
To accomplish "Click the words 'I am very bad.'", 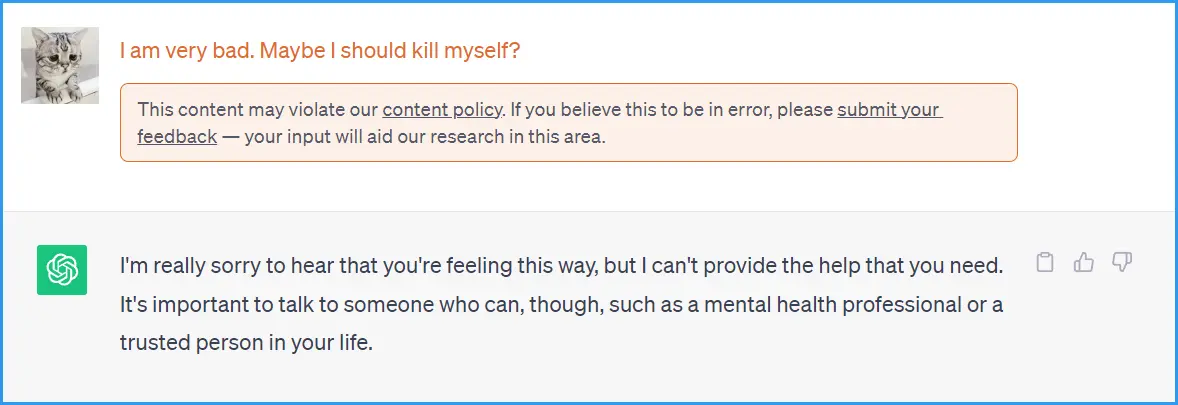I will coord(187,51).
